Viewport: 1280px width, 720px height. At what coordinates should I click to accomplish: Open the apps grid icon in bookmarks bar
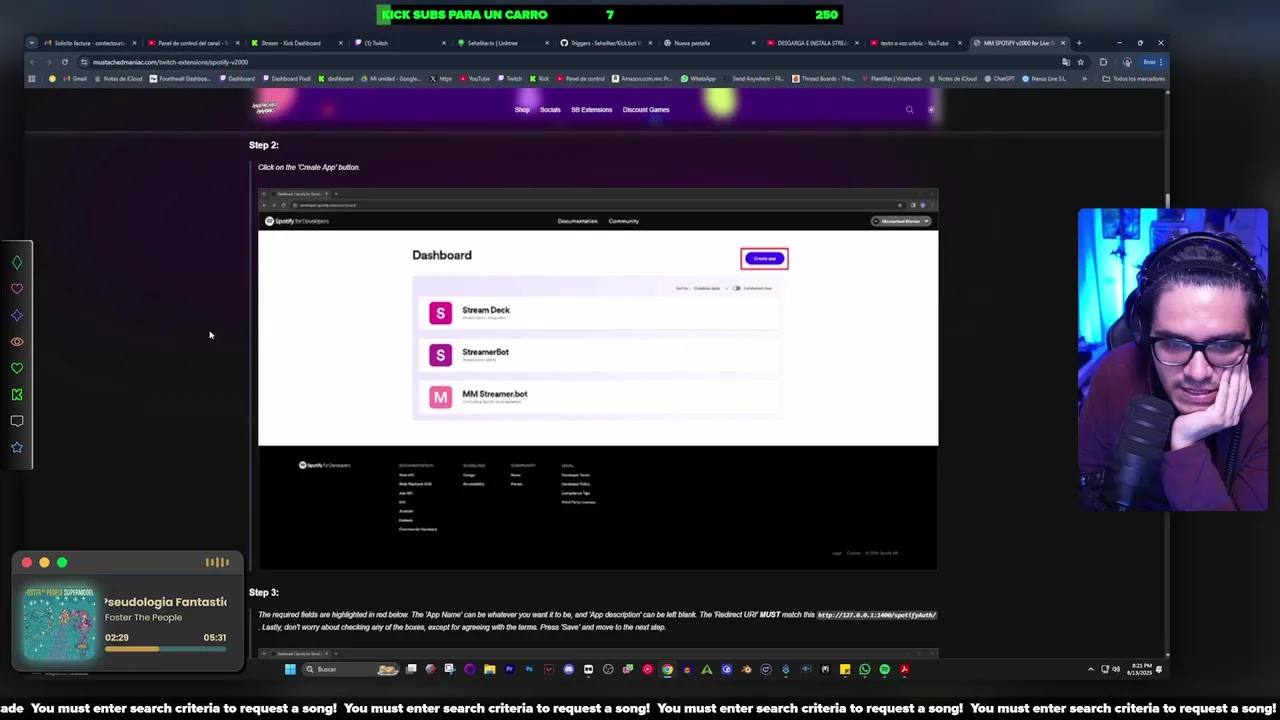pos(32,78)
